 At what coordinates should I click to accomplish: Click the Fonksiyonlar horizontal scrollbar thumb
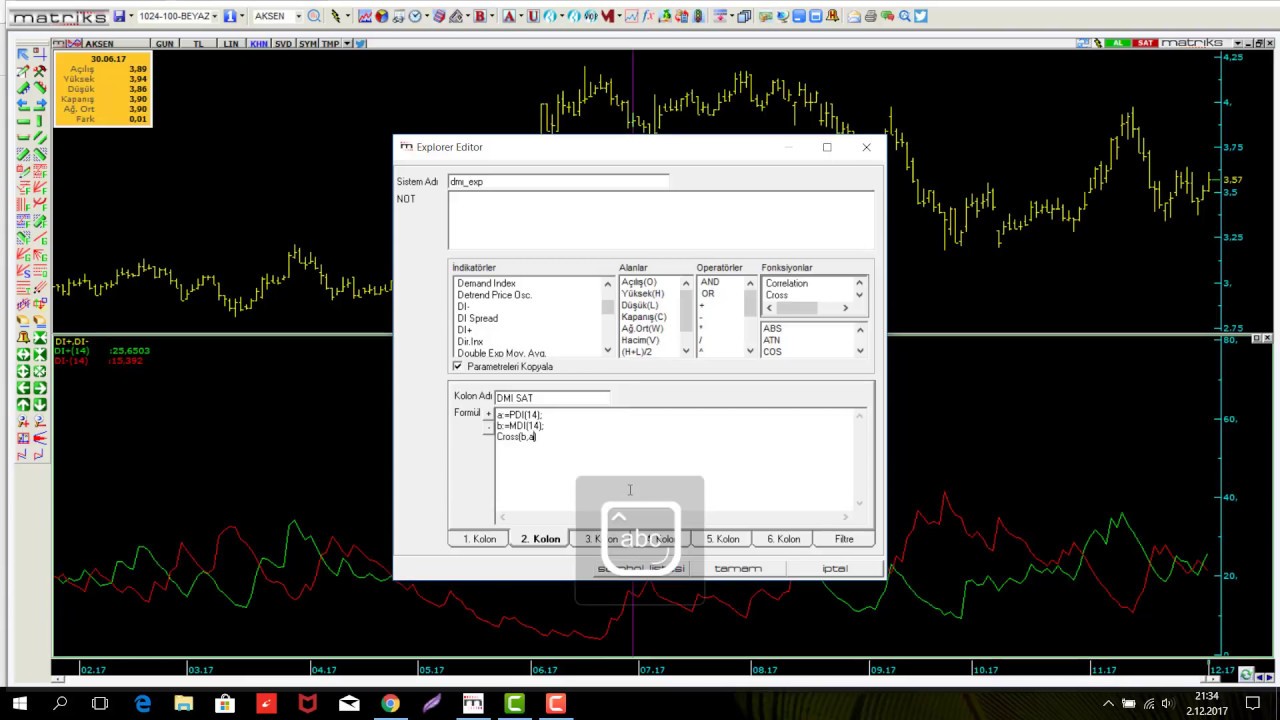coord(796,308)
